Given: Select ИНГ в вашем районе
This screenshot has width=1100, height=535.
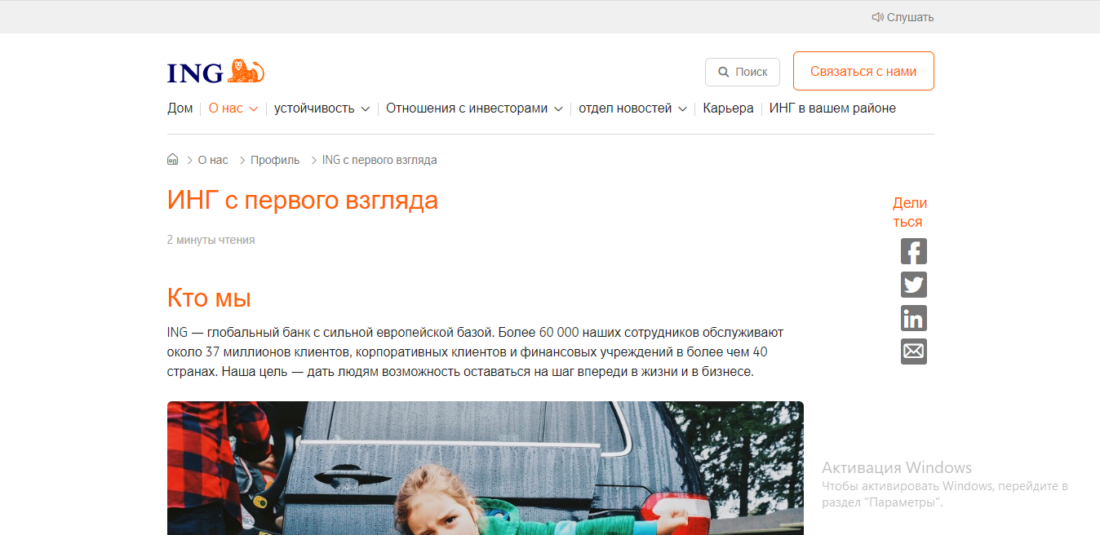Looking at the screenshot, I should 832,108.
